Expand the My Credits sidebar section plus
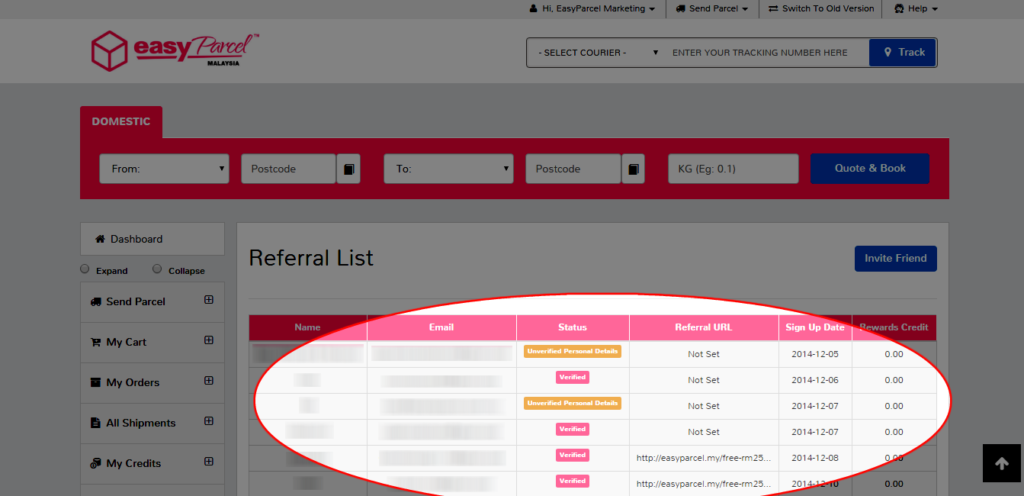Viewport: 1024px width, 496px height. click(x=208, y=461)
